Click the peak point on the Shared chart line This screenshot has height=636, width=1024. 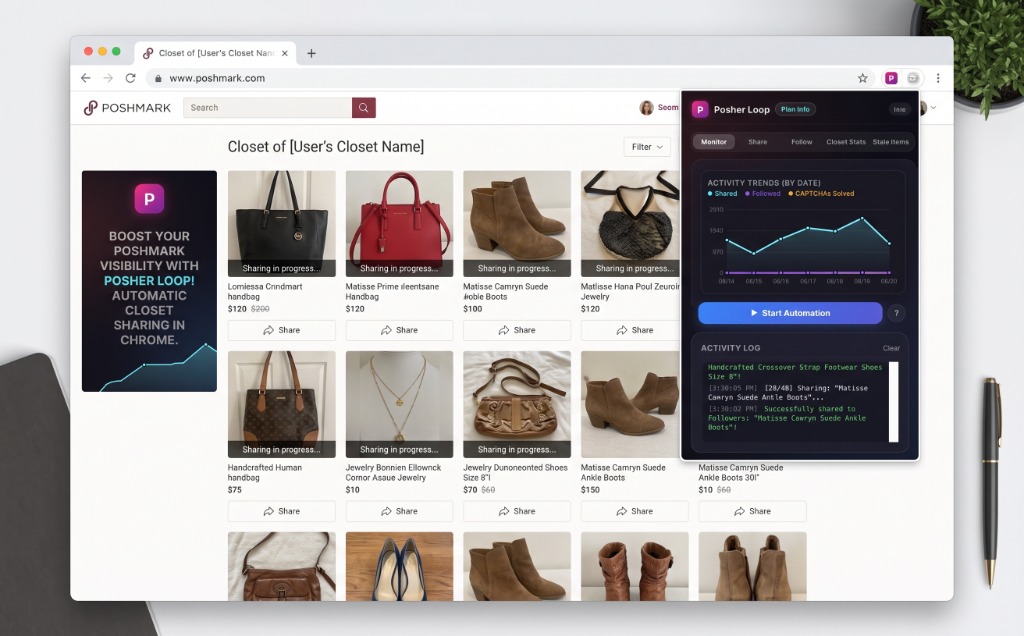[862, 218]
